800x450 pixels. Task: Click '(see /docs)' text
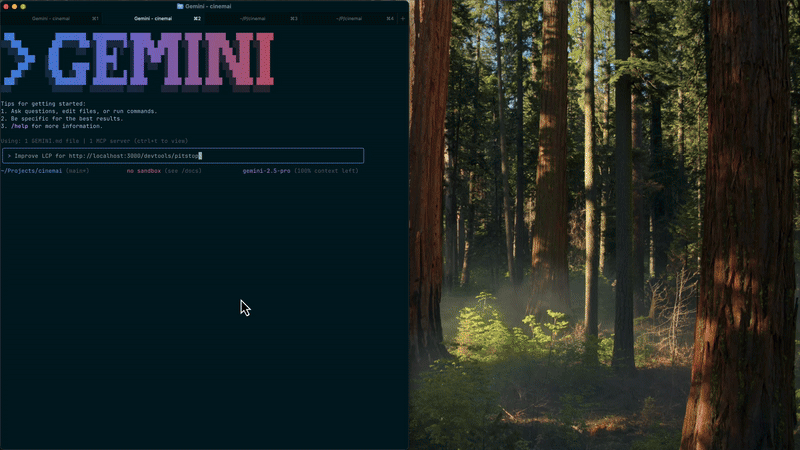(183, 171)
